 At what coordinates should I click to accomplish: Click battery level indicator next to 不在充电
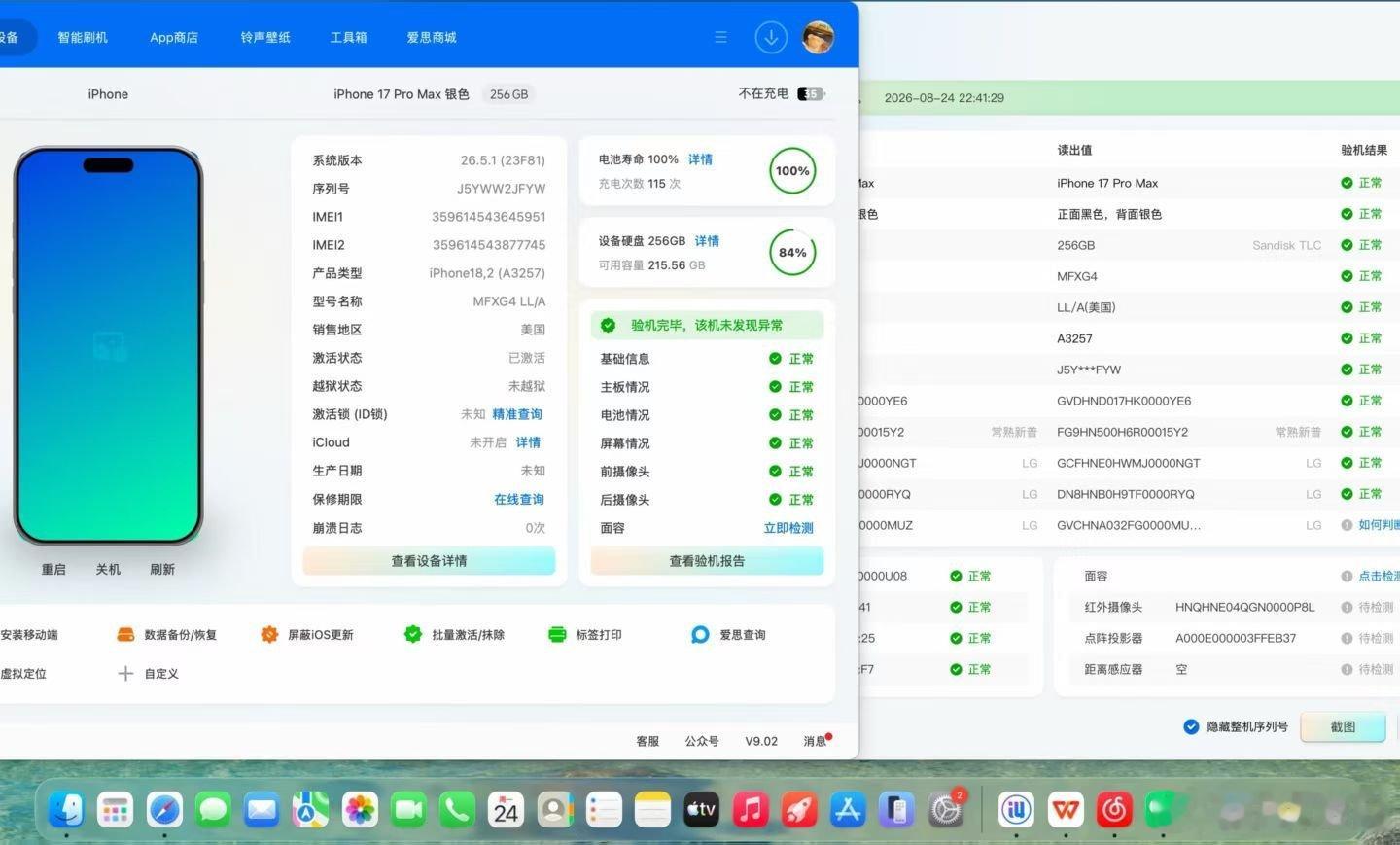(811, 94)
